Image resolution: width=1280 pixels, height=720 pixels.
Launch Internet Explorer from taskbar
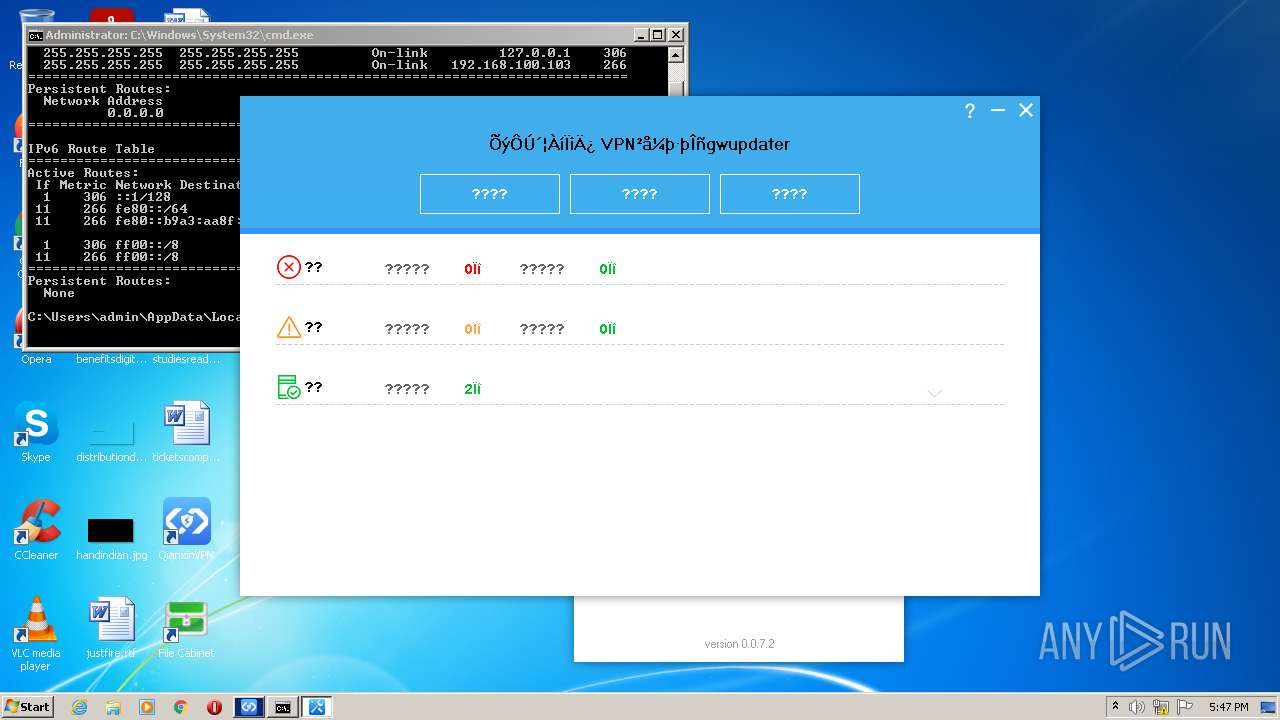(x=79, y=707)
